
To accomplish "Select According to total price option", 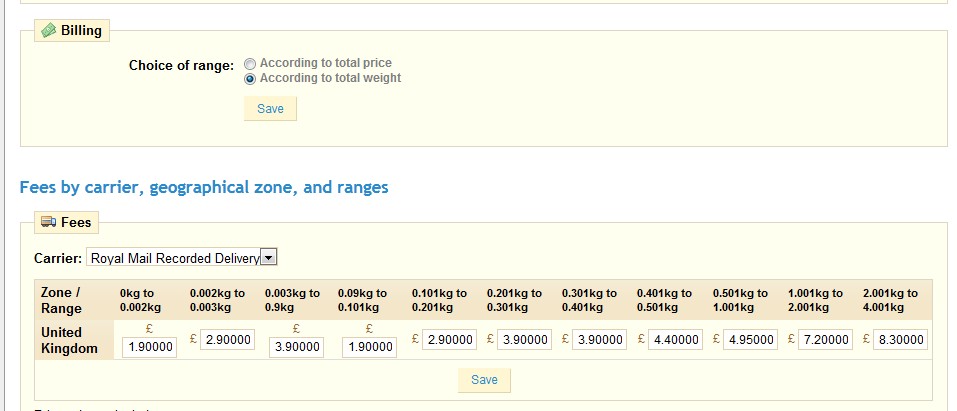I will pyautogui.click(x=250, y=64).
